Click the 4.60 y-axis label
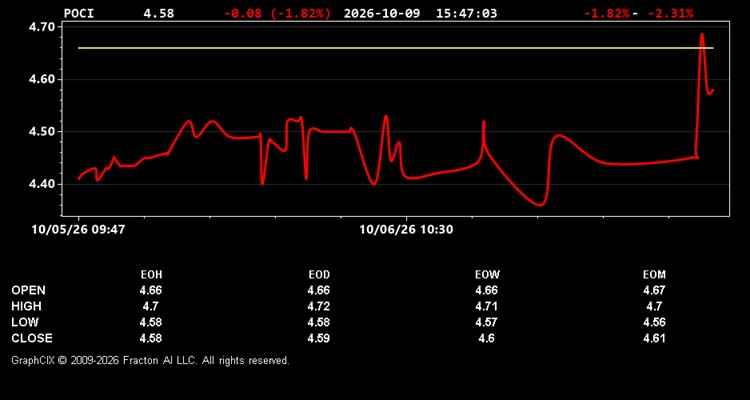Image resolution: width=750 pixels, height=400 pixels. 42,79
